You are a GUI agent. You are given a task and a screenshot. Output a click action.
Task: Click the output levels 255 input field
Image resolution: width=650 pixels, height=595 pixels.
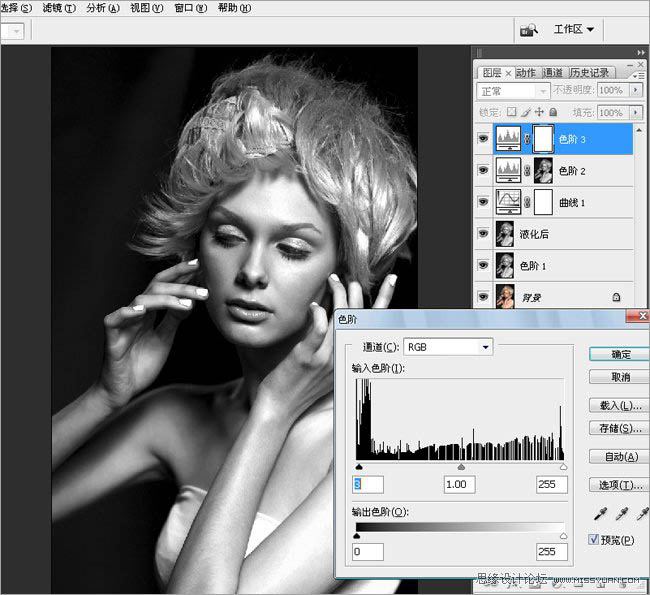[x=549, y=551]
